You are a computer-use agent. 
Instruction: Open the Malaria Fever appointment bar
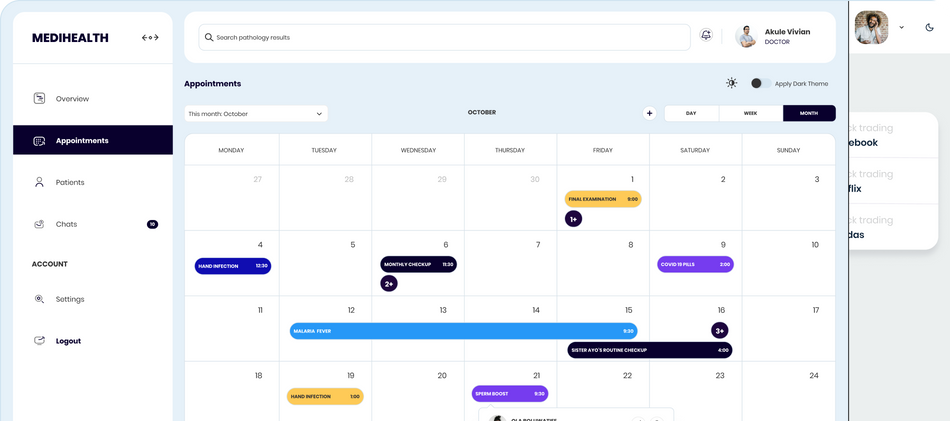(x=463, y=331)
